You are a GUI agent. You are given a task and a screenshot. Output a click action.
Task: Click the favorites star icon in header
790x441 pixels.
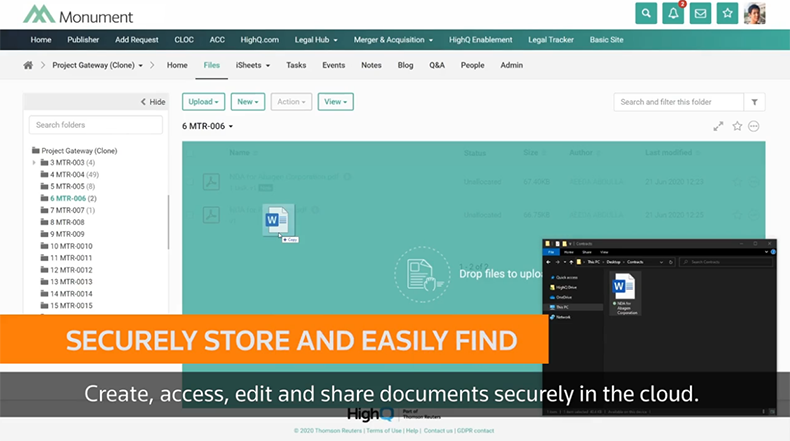click(728, 13)
